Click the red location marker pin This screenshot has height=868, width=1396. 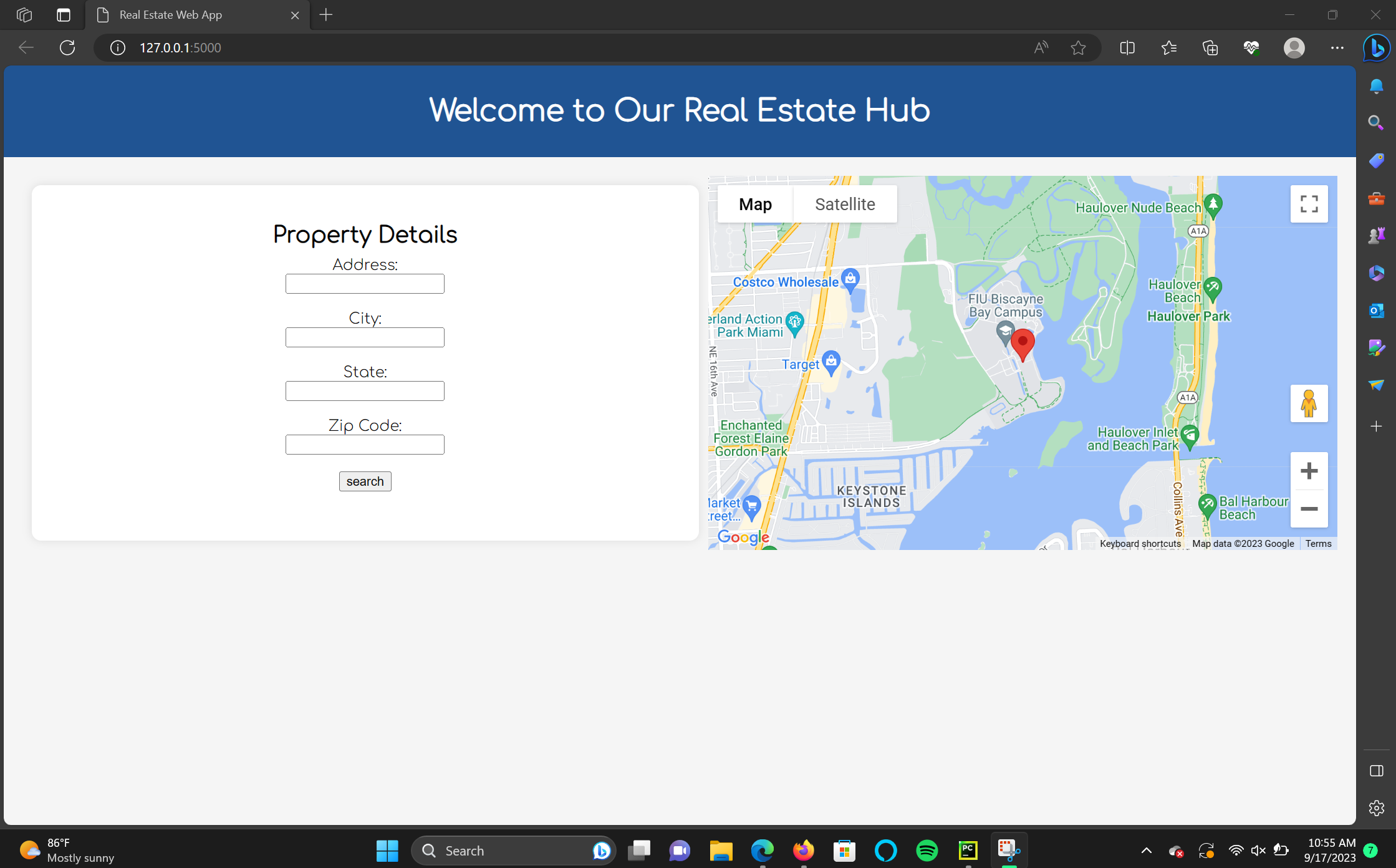click(1023, 342)
